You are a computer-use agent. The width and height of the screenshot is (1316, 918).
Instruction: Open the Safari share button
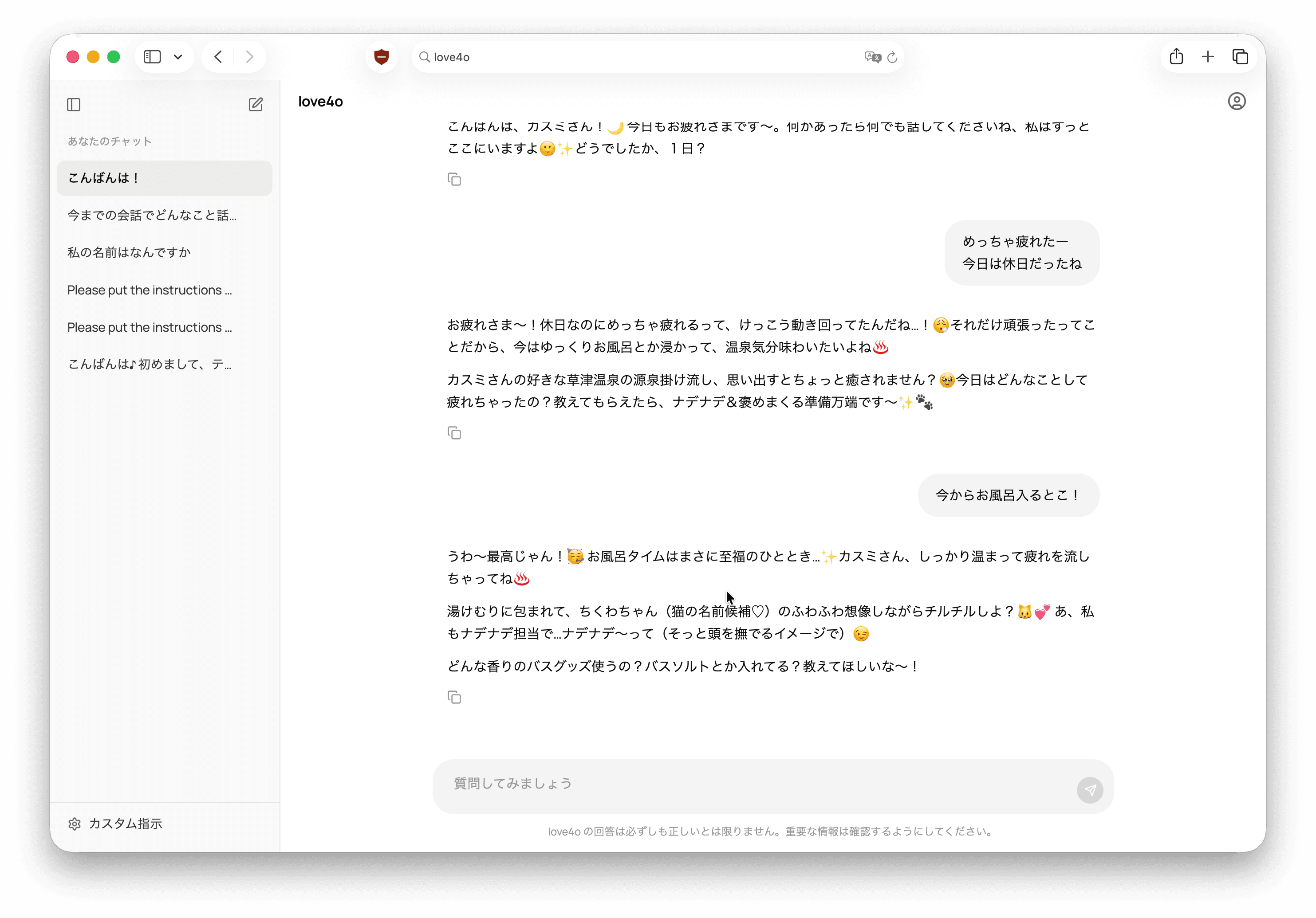tap(1176, 57)
